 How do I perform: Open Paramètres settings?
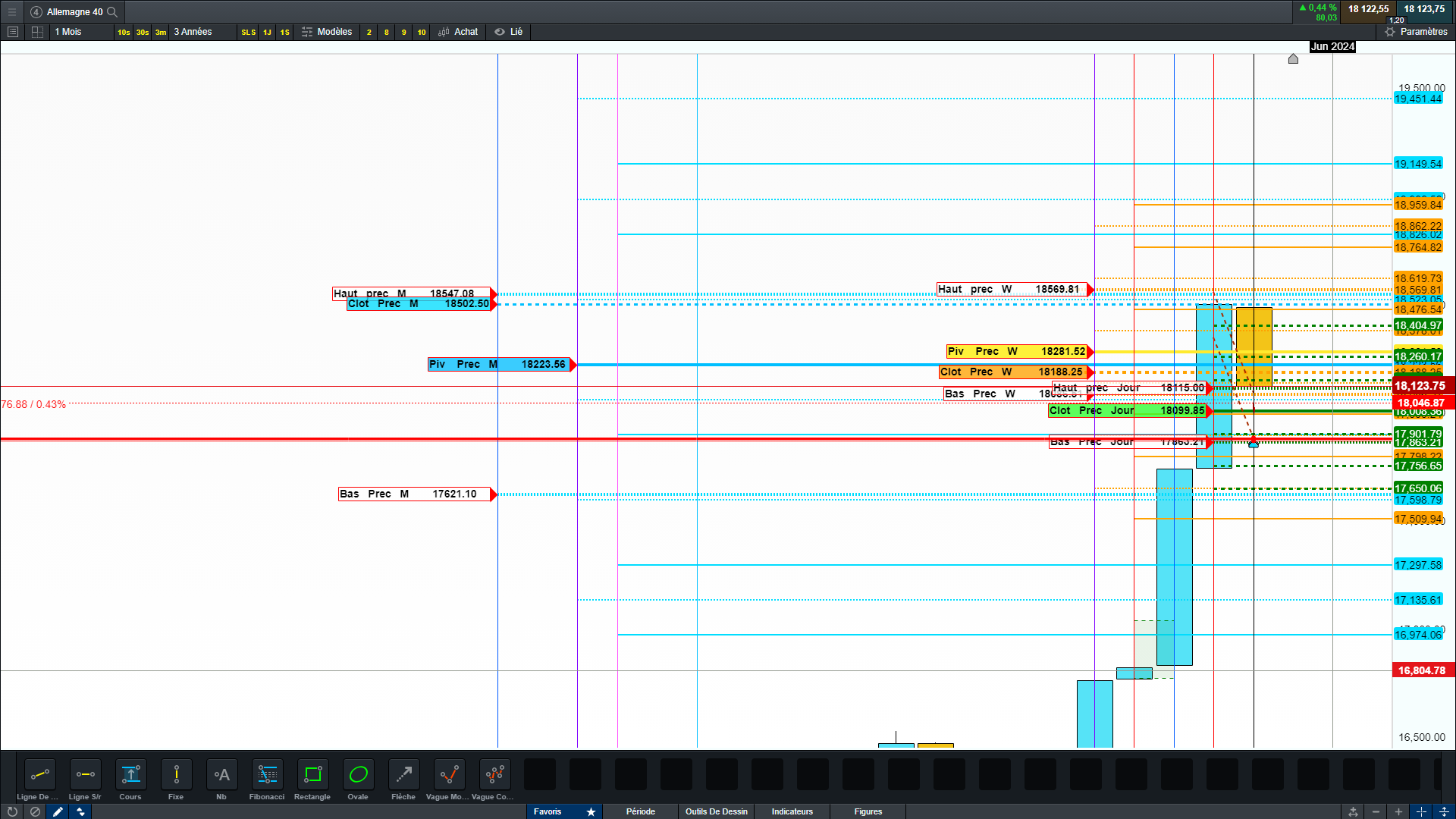[1416, 32]
